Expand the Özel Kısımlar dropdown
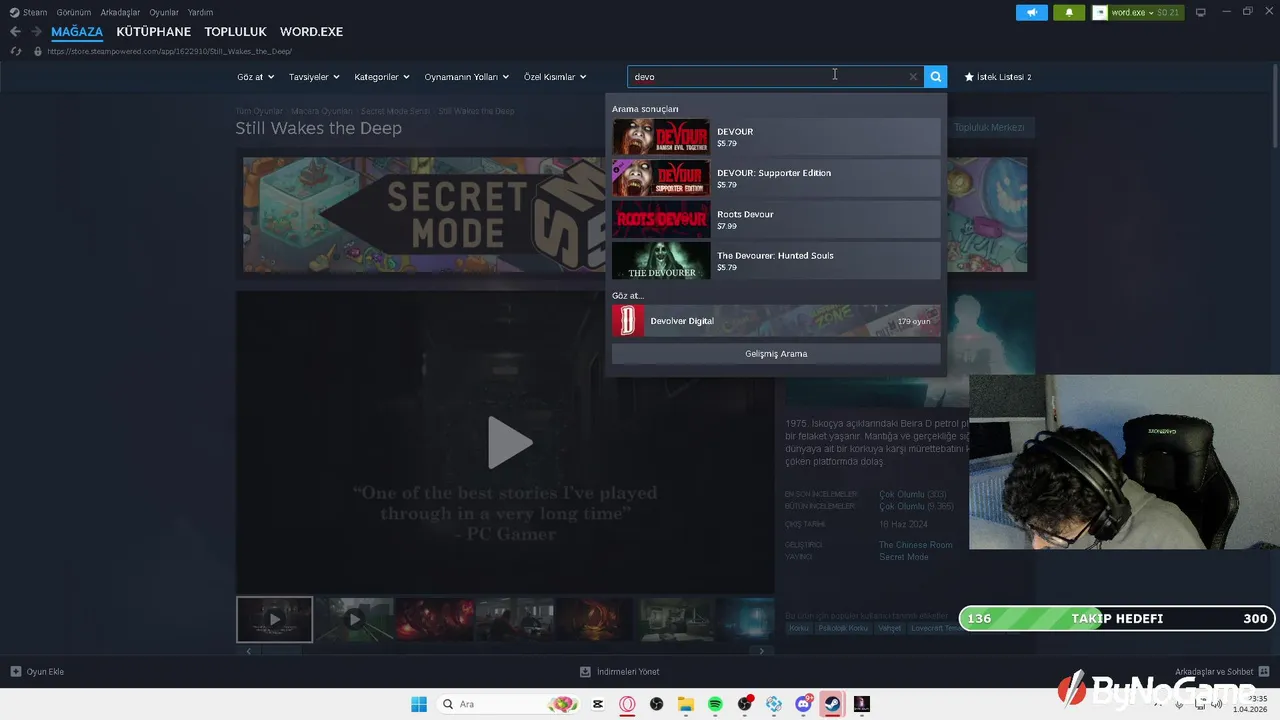This screenshot has width=1280, height=720. pos(555,77)
